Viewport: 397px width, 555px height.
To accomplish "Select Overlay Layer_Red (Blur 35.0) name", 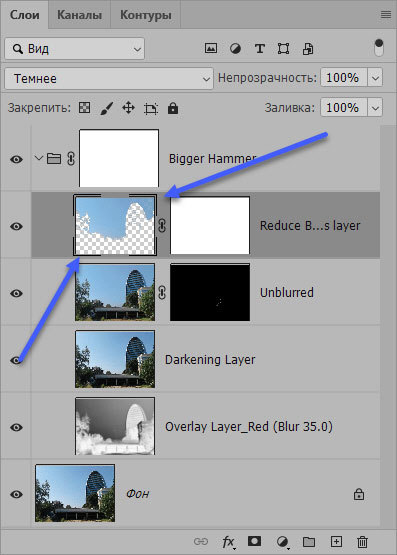I will click(249, 427).
